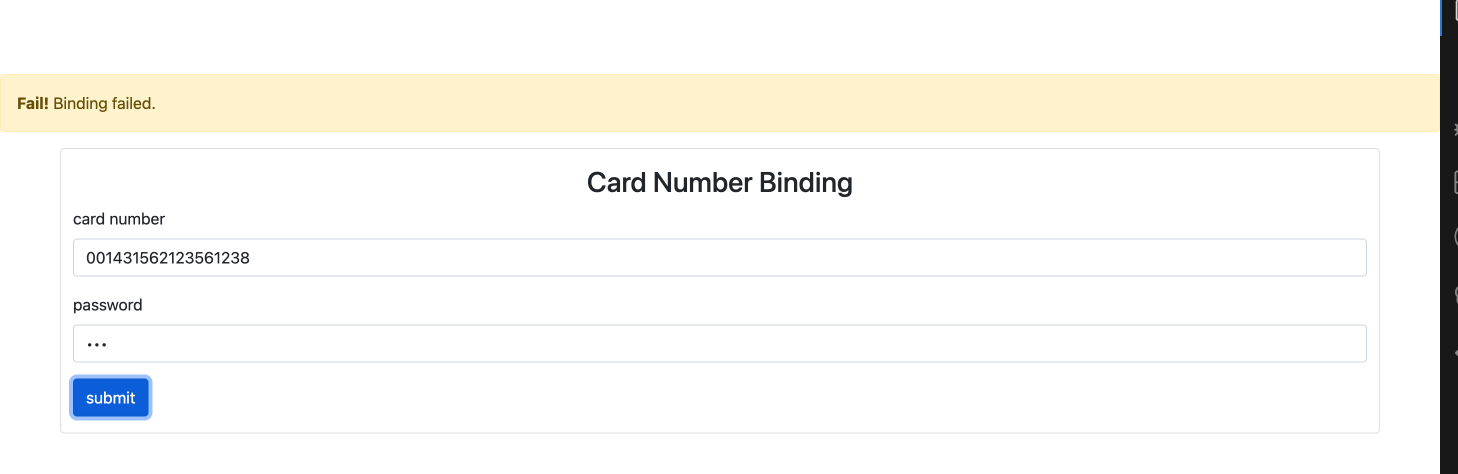Click the "Binding failed." message text

point(105,104)
